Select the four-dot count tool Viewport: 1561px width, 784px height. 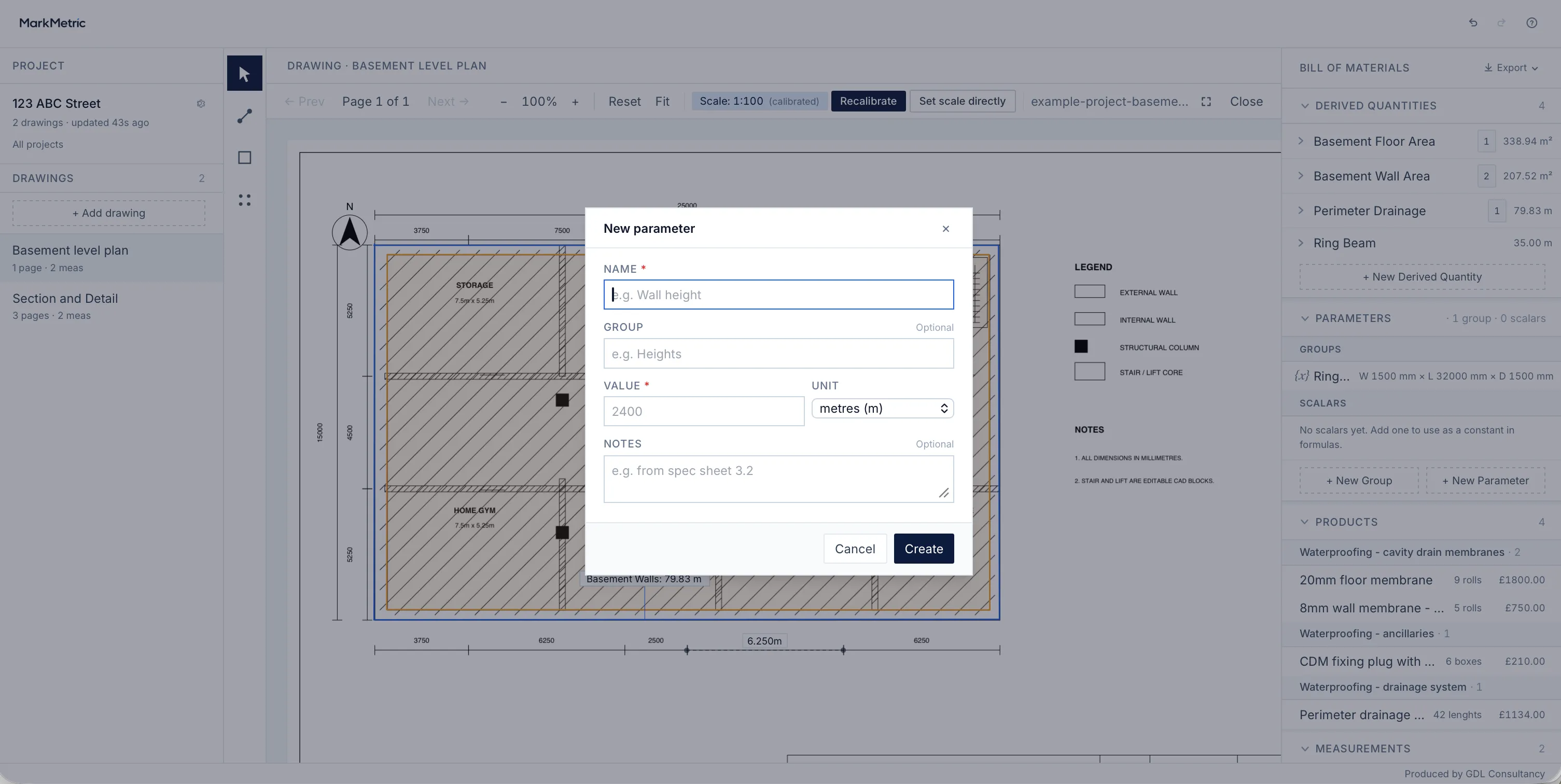pyautogui.click(x=244, y=200)
